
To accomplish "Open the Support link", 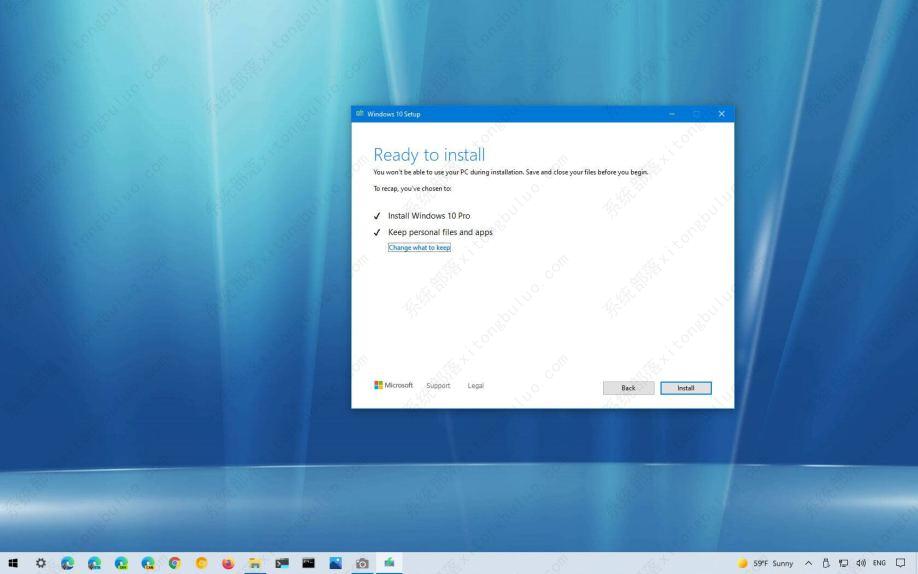I will (x=438, y=386).
